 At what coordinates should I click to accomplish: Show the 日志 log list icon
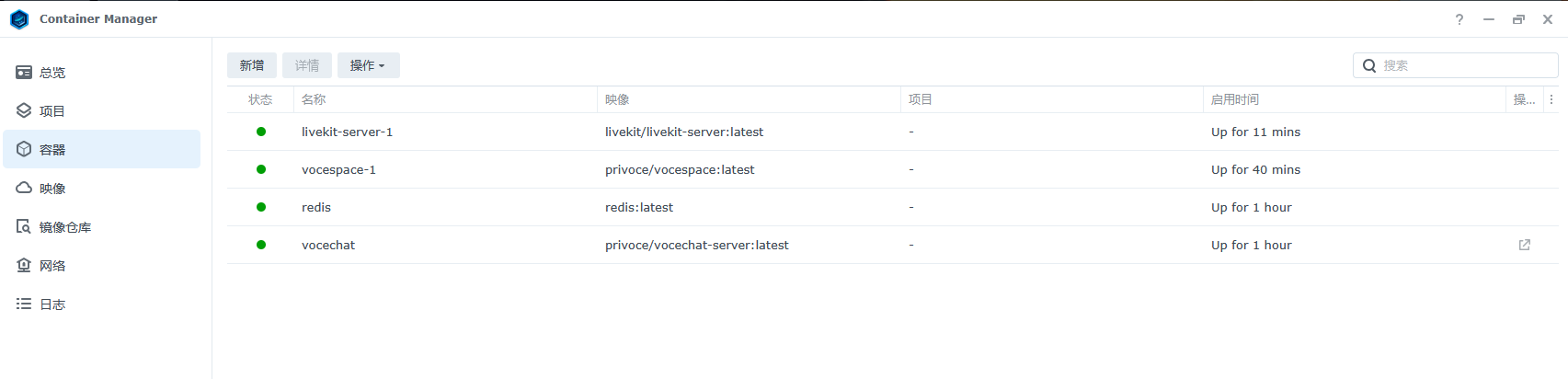[x=24, y=304]
